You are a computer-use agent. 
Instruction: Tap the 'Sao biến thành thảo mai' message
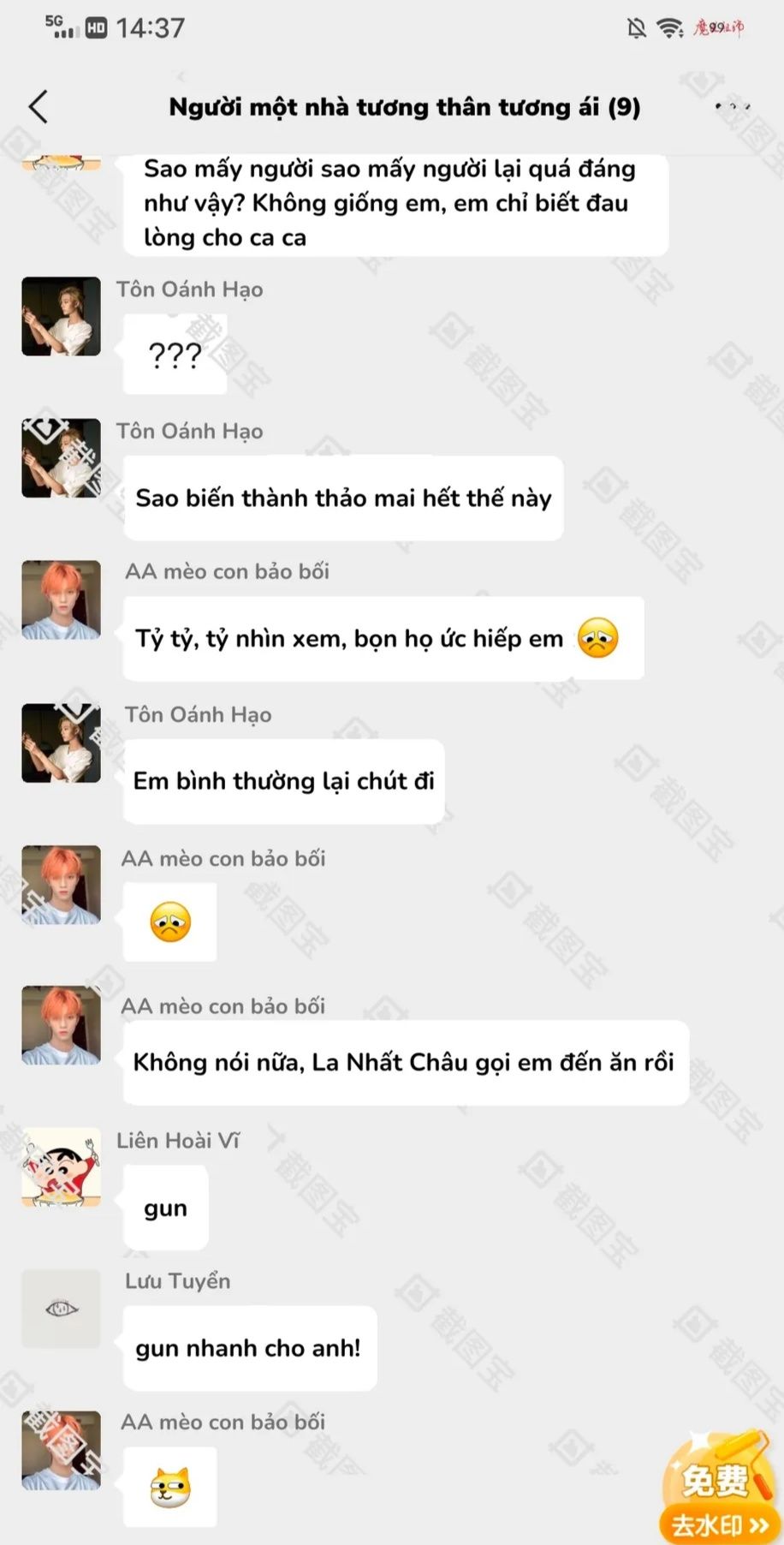[343, 498]
